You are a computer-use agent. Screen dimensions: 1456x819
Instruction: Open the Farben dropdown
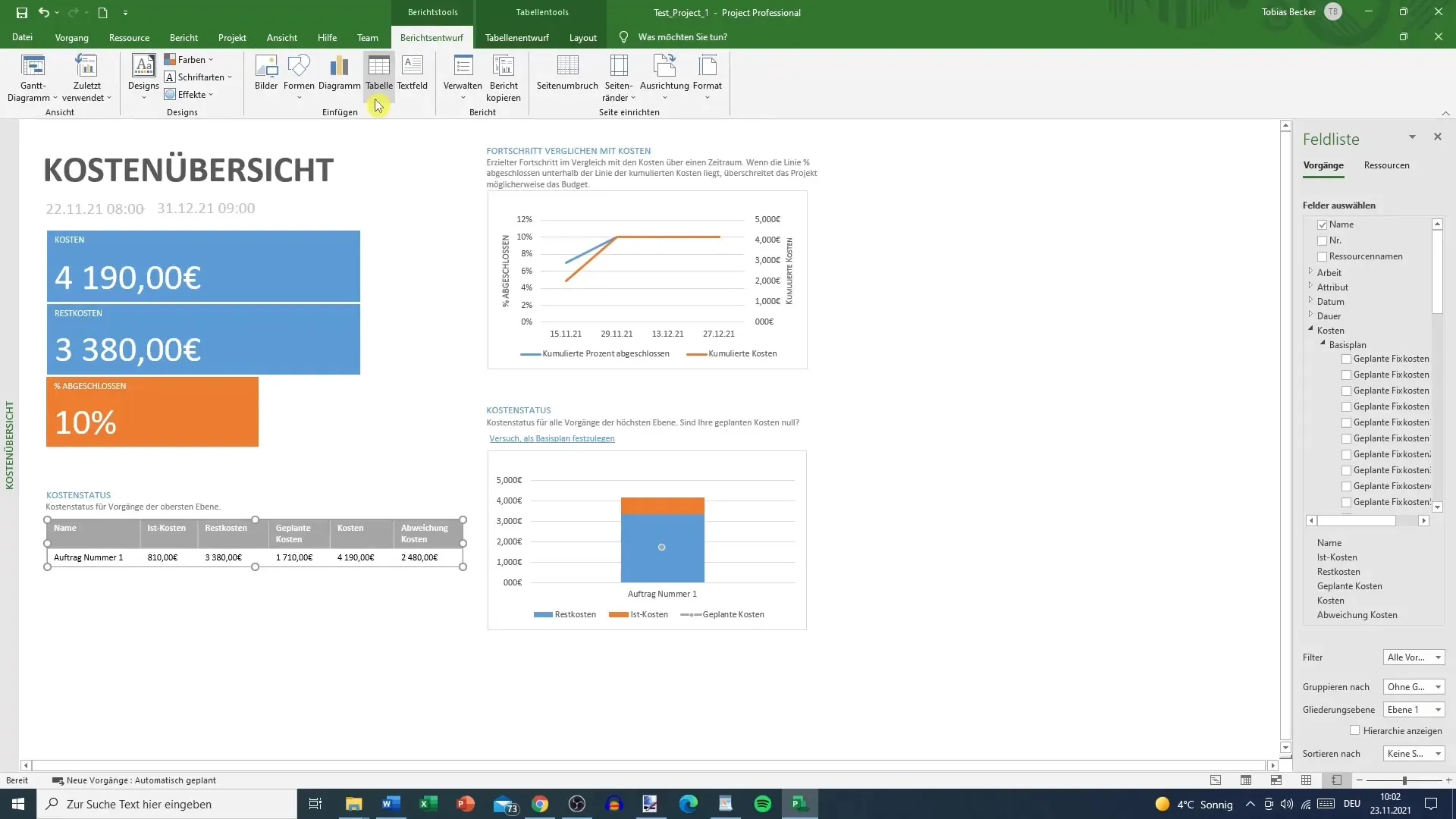[189, 59]
